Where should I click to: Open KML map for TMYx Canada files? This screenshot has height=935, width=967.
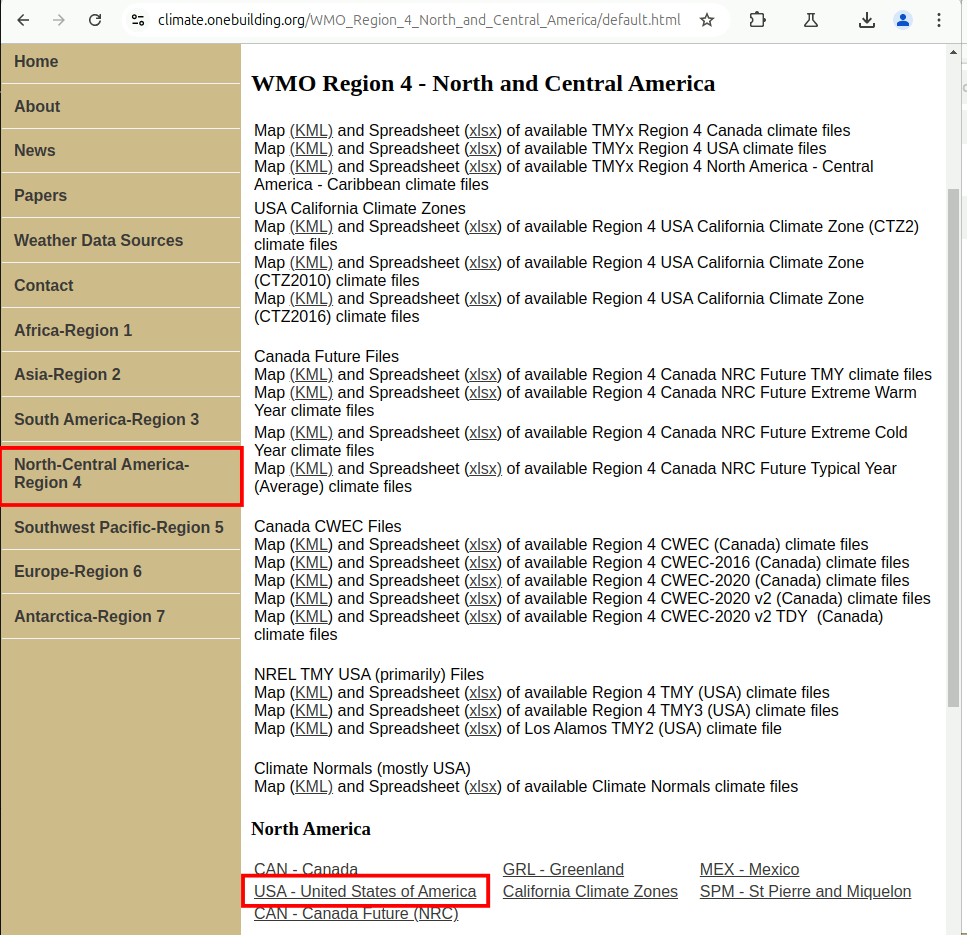[311, 131]
